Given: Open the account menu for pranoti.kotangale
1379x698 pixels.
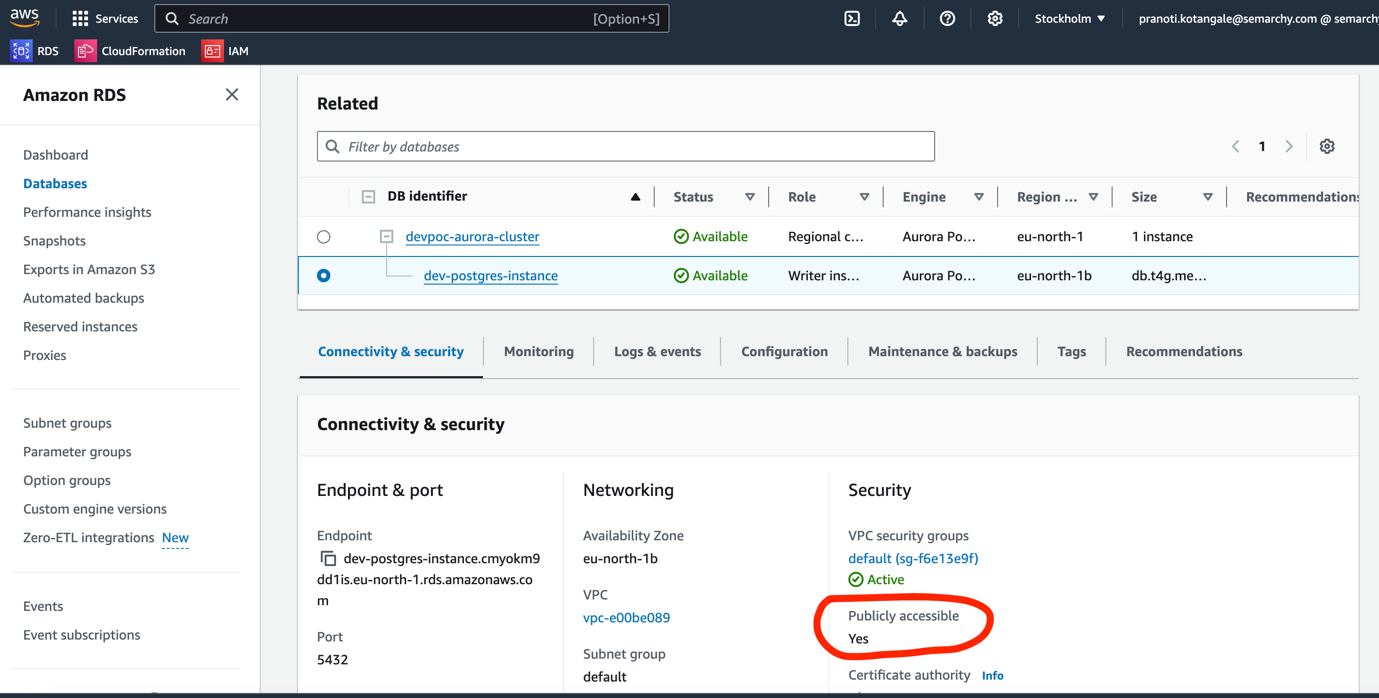Looking at the screenshot, I should click(1258, 18).
